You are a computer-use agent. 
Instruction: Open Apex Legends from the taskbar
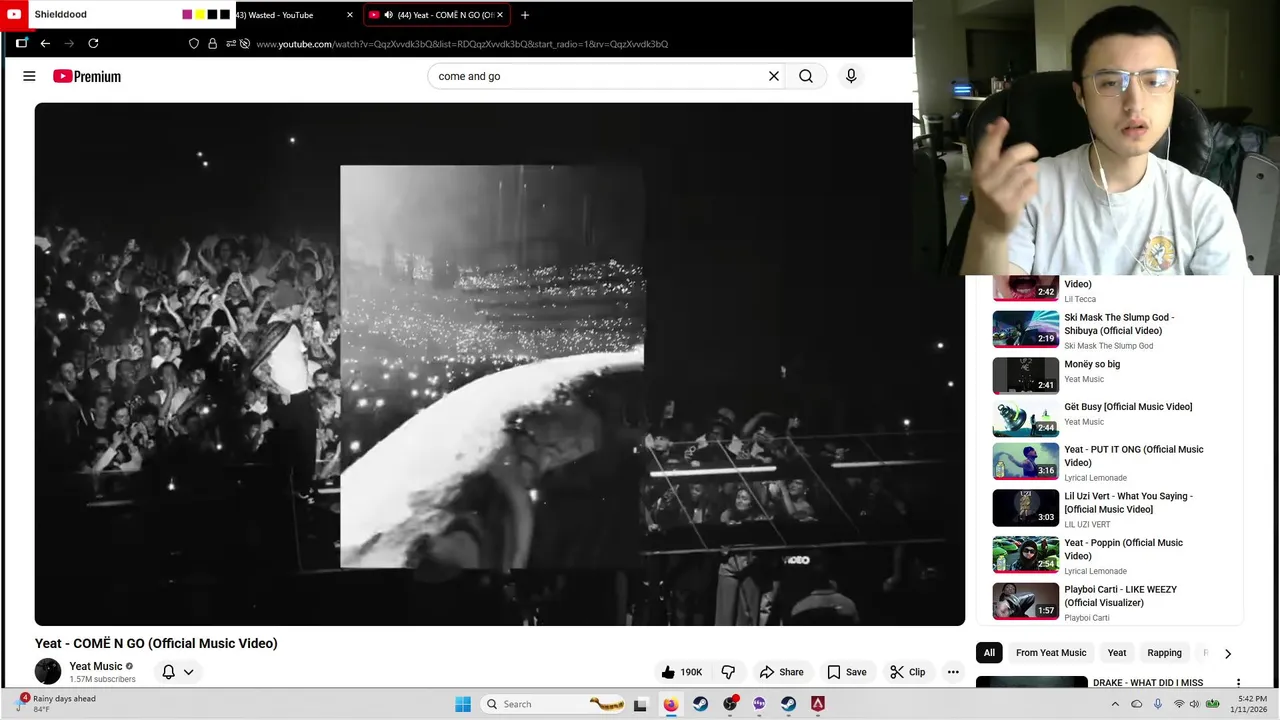[x=818, y=704]
